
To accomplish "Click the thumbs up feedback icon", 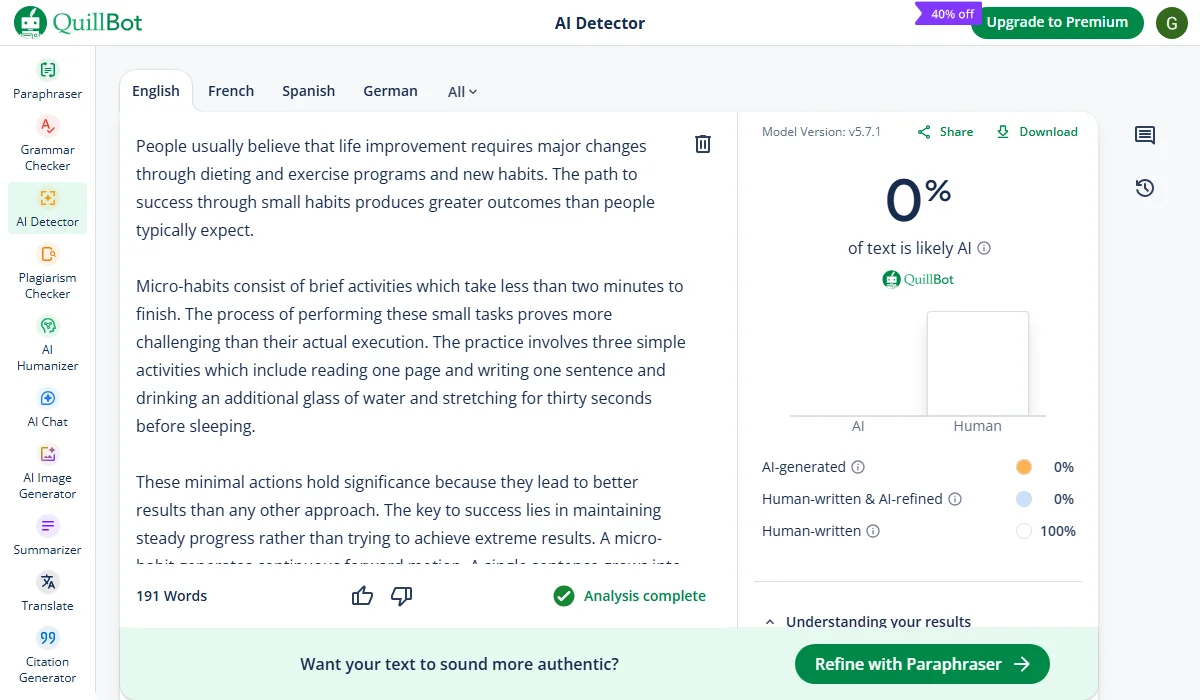I will [x=362, y=596].
